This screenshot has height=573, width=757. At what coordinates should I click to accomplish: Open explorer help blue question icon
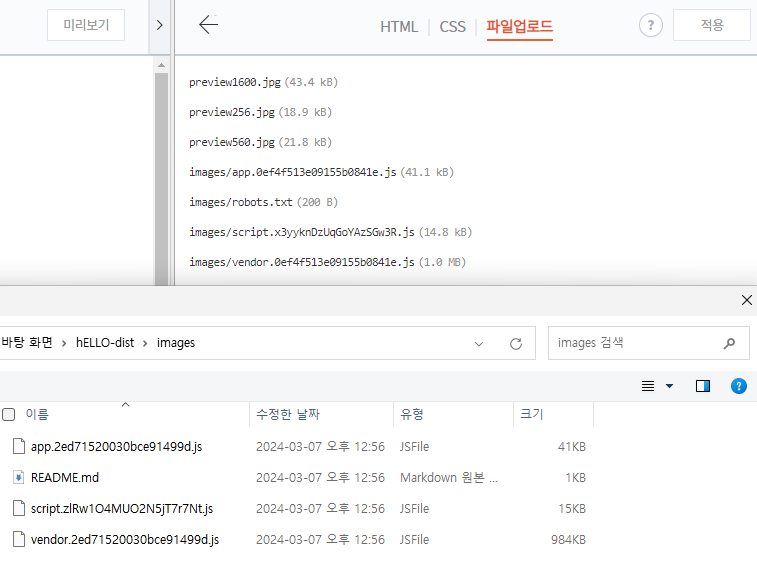739,386
